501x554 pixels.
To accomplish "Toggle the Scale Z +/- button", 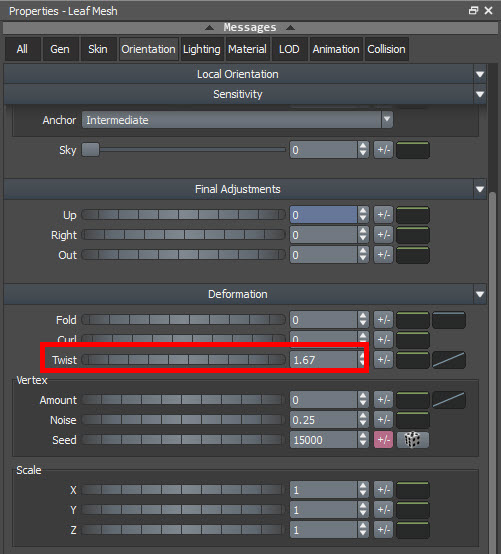I will (383, 530).
